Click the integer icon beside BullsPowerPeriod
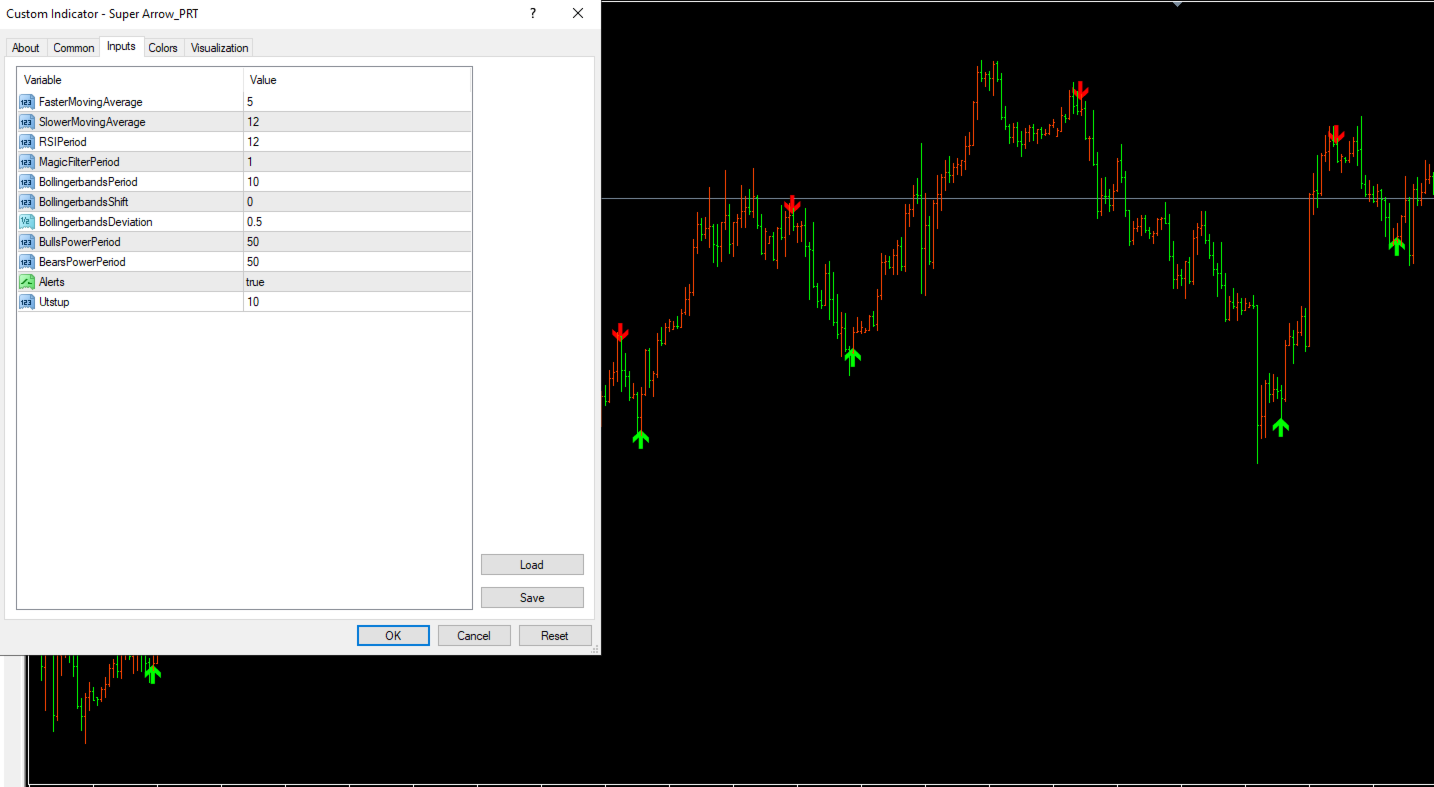 26,241
